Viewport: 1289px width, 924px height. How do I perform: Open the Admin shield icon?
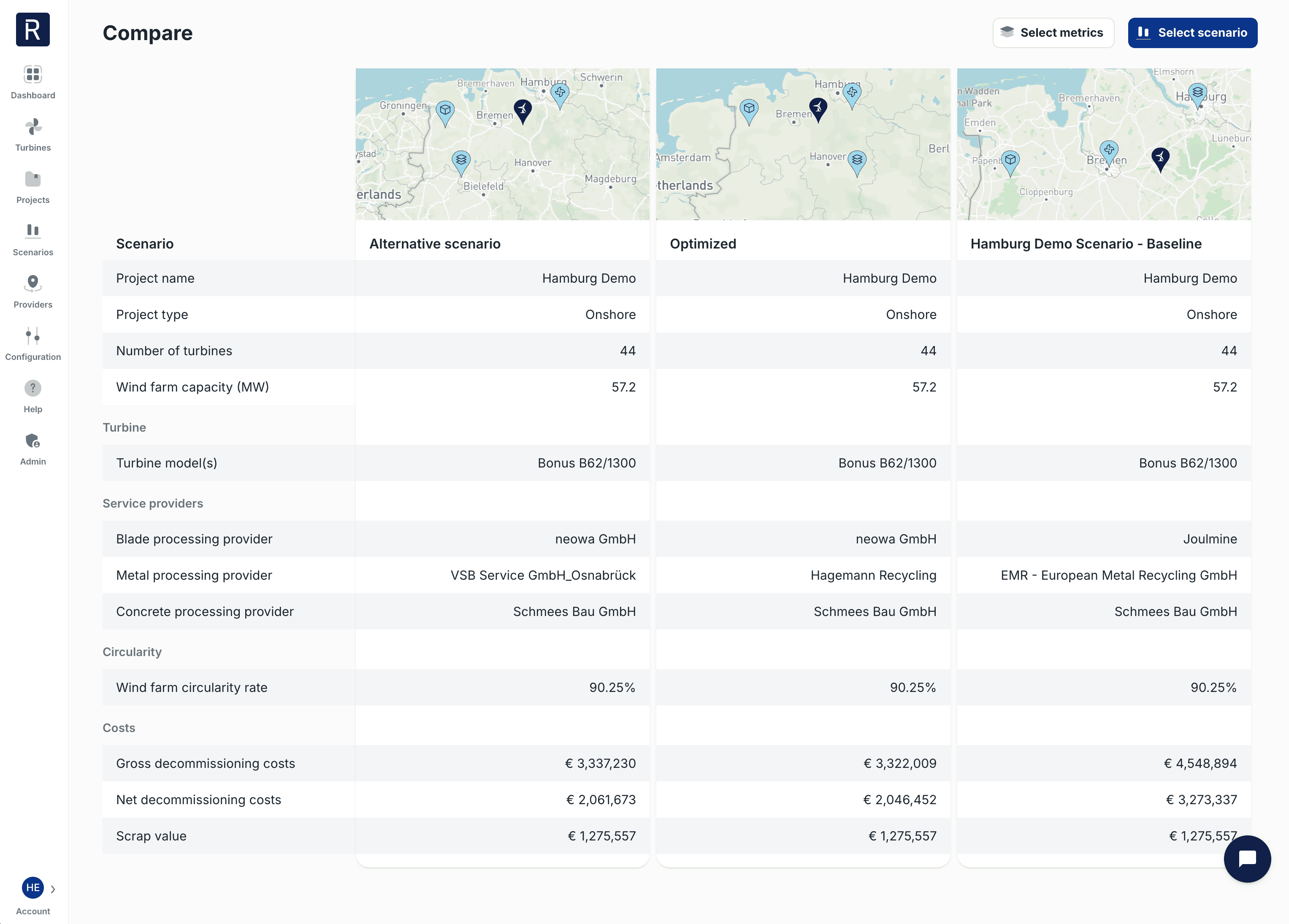[33, 441]
